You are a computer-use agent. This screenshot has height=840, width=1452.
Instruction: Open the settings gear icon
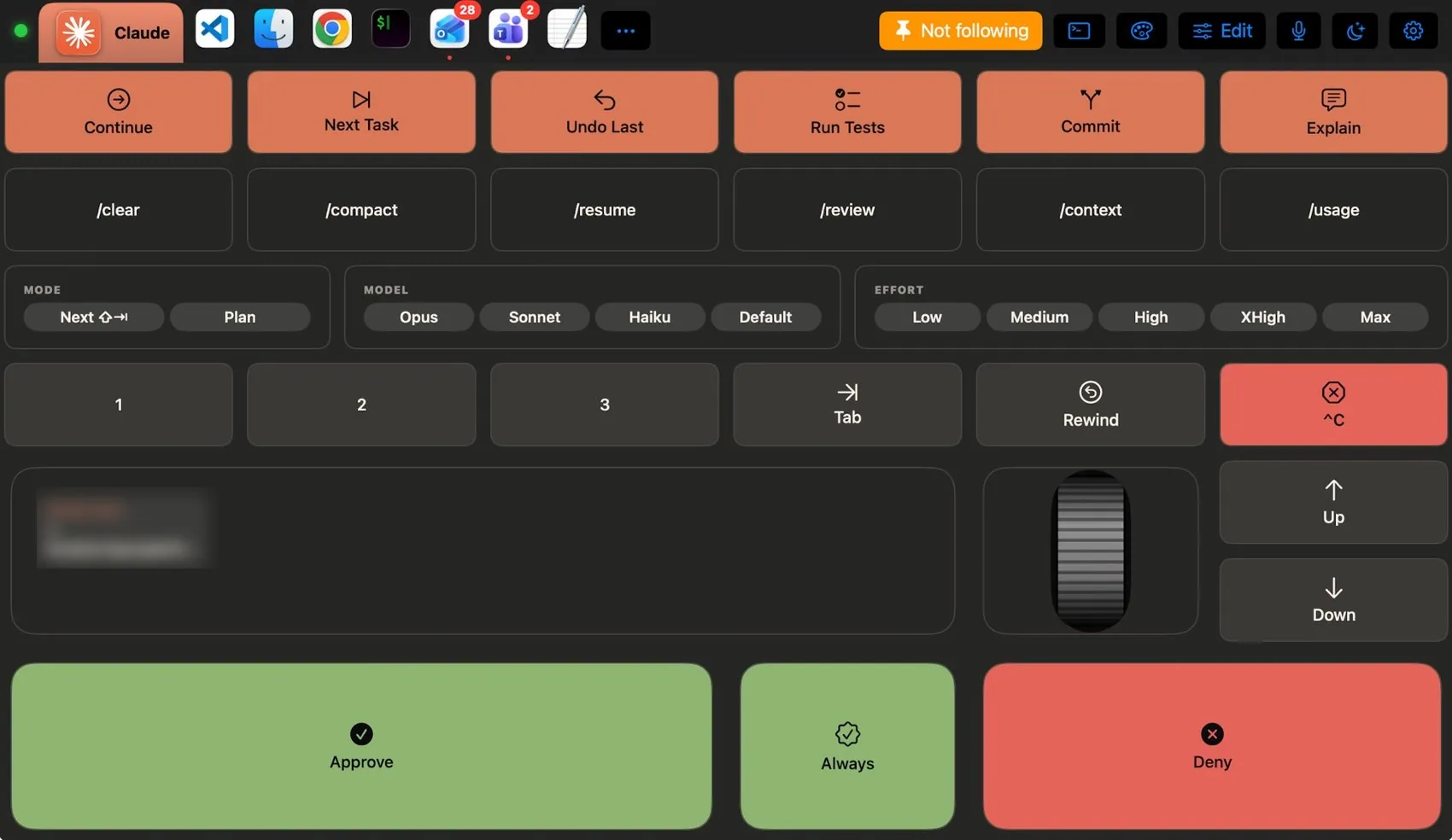[x=1414, y=31]
